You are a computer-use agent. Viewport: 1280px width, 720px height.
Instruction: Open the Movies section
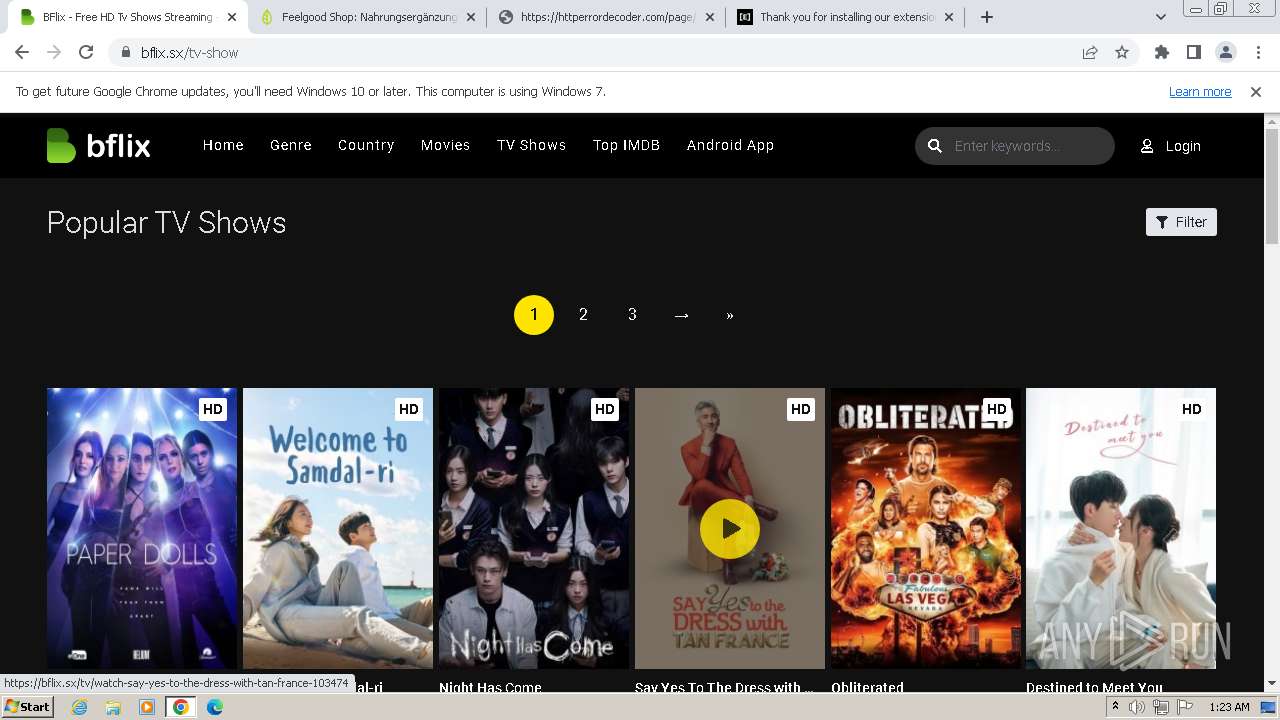[445, 145]
